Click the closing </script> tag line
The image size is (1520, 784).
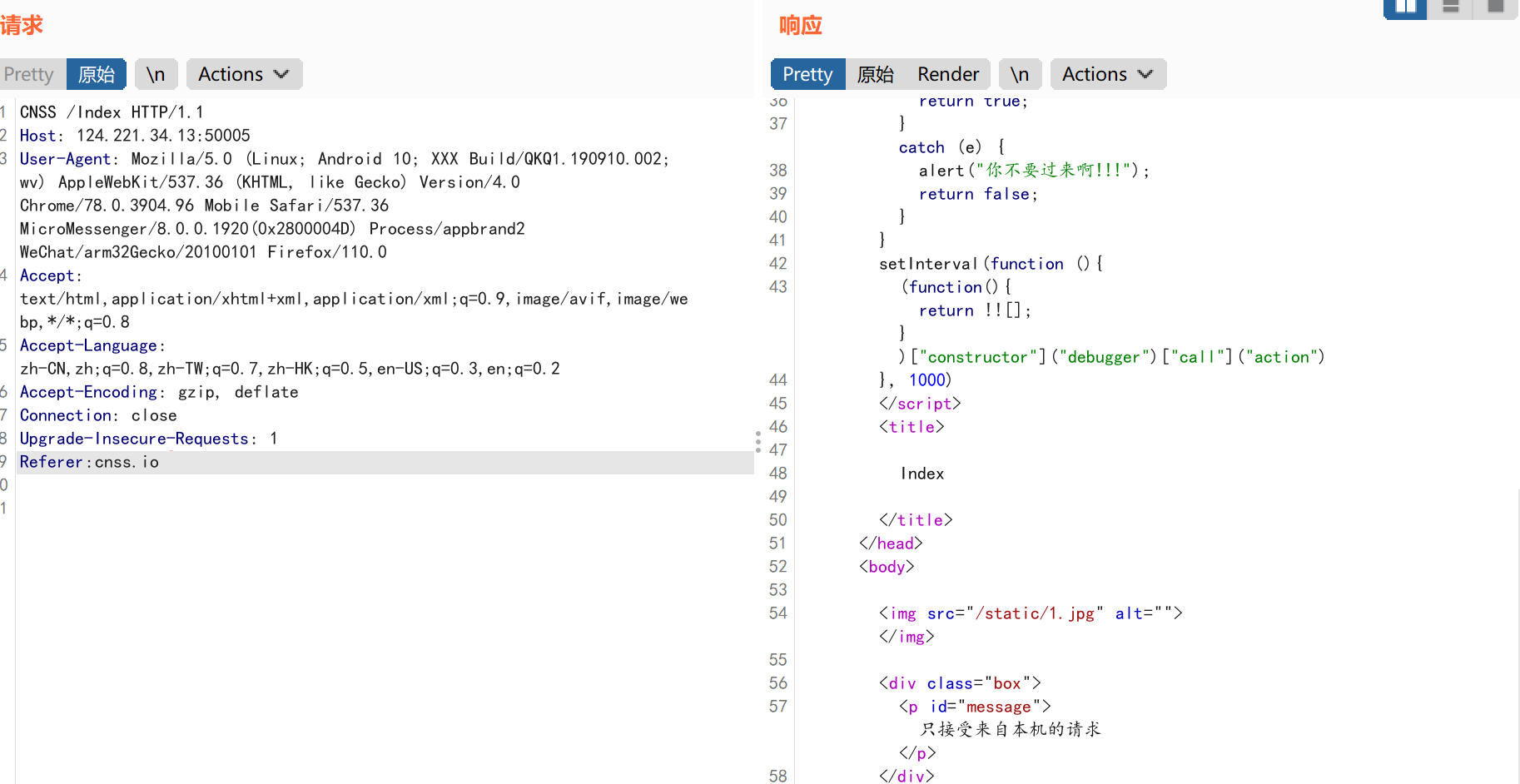[920, 404]
